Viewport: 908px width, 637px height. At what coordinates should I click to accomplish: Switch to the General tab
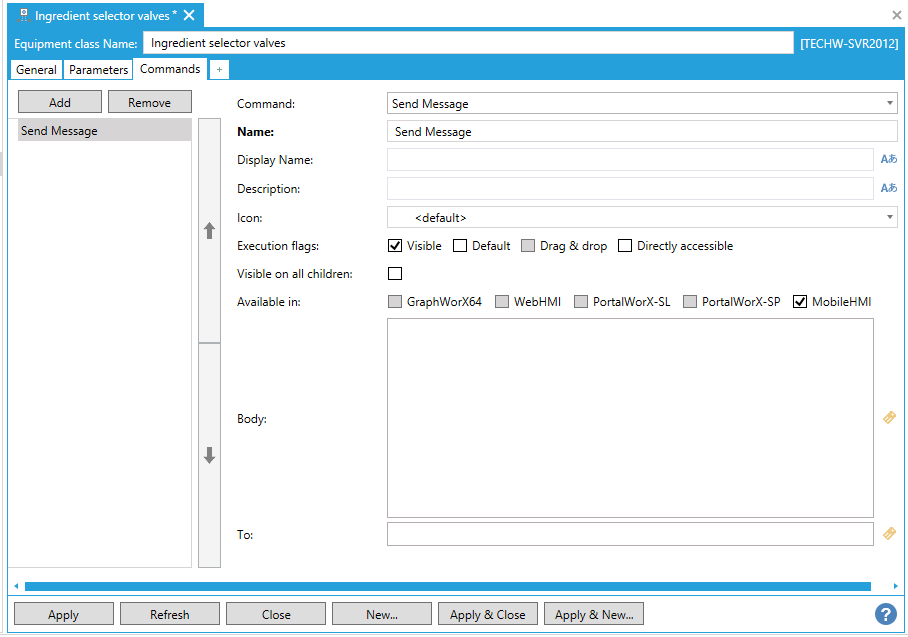coord(36,70)
